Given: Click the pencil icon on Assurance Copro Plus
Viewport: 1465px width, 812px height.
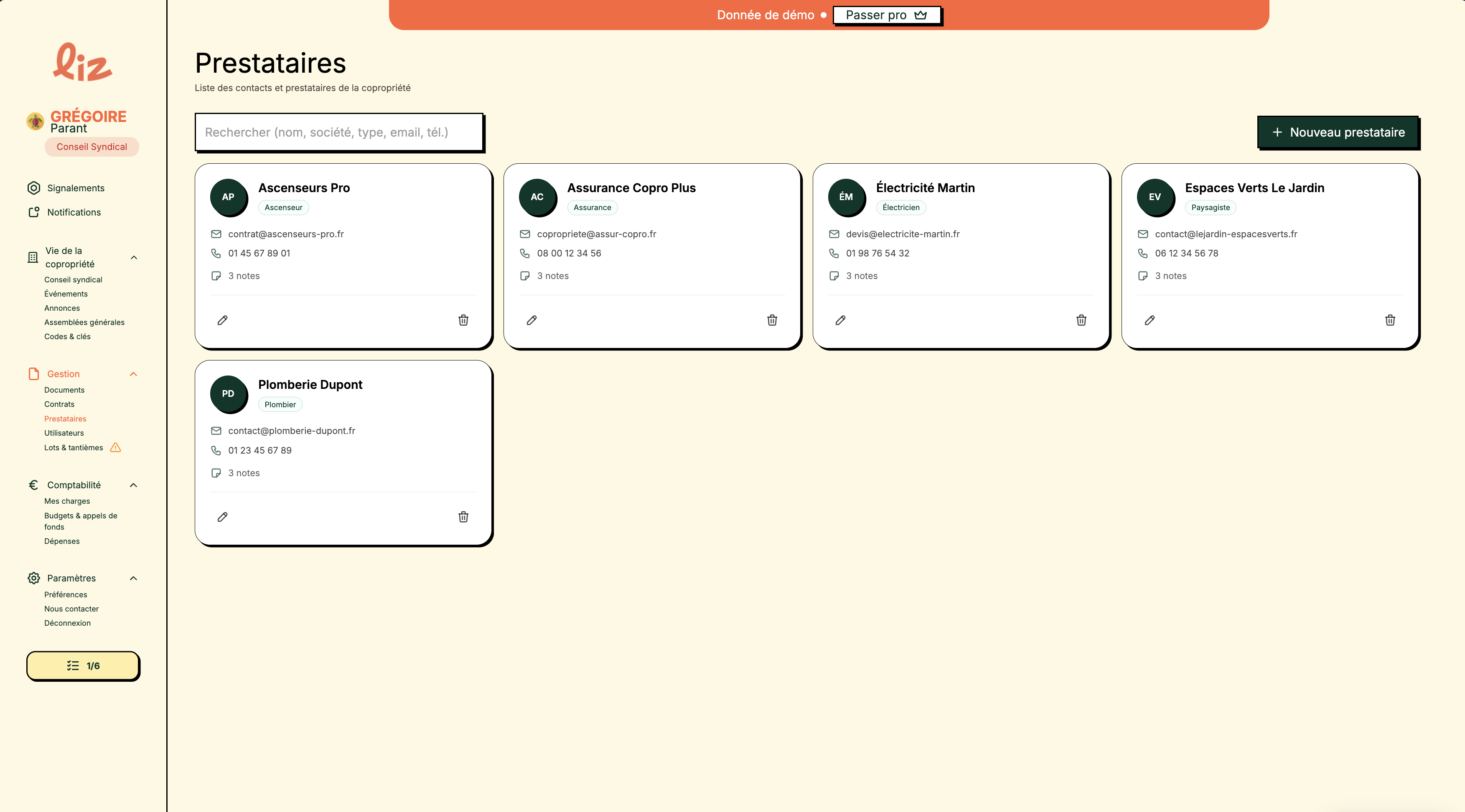Looking at the screenshot, I should pos(532,320).
